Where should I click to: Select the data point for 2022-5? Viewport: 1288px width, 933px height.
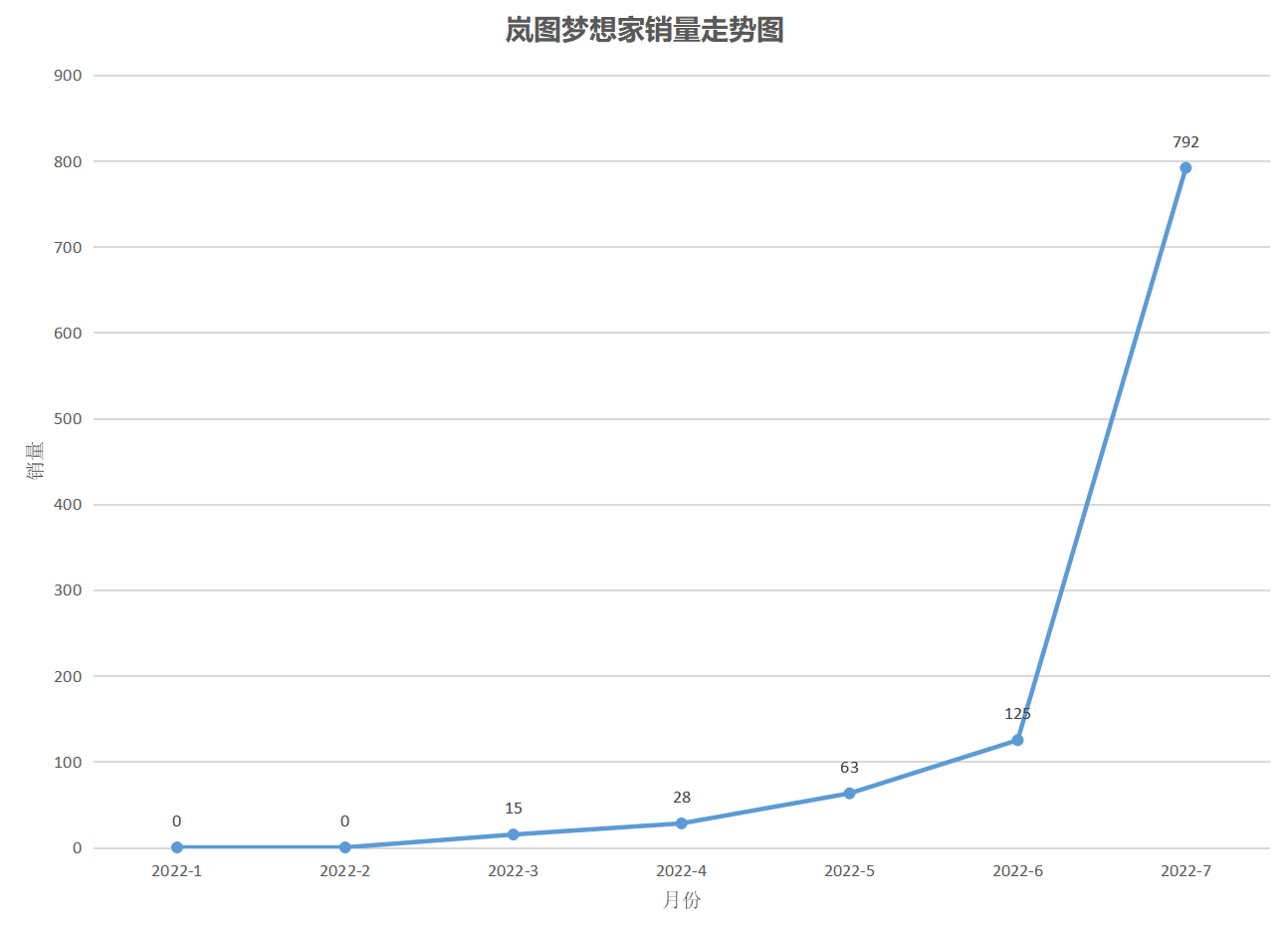[x=849, y=794]
